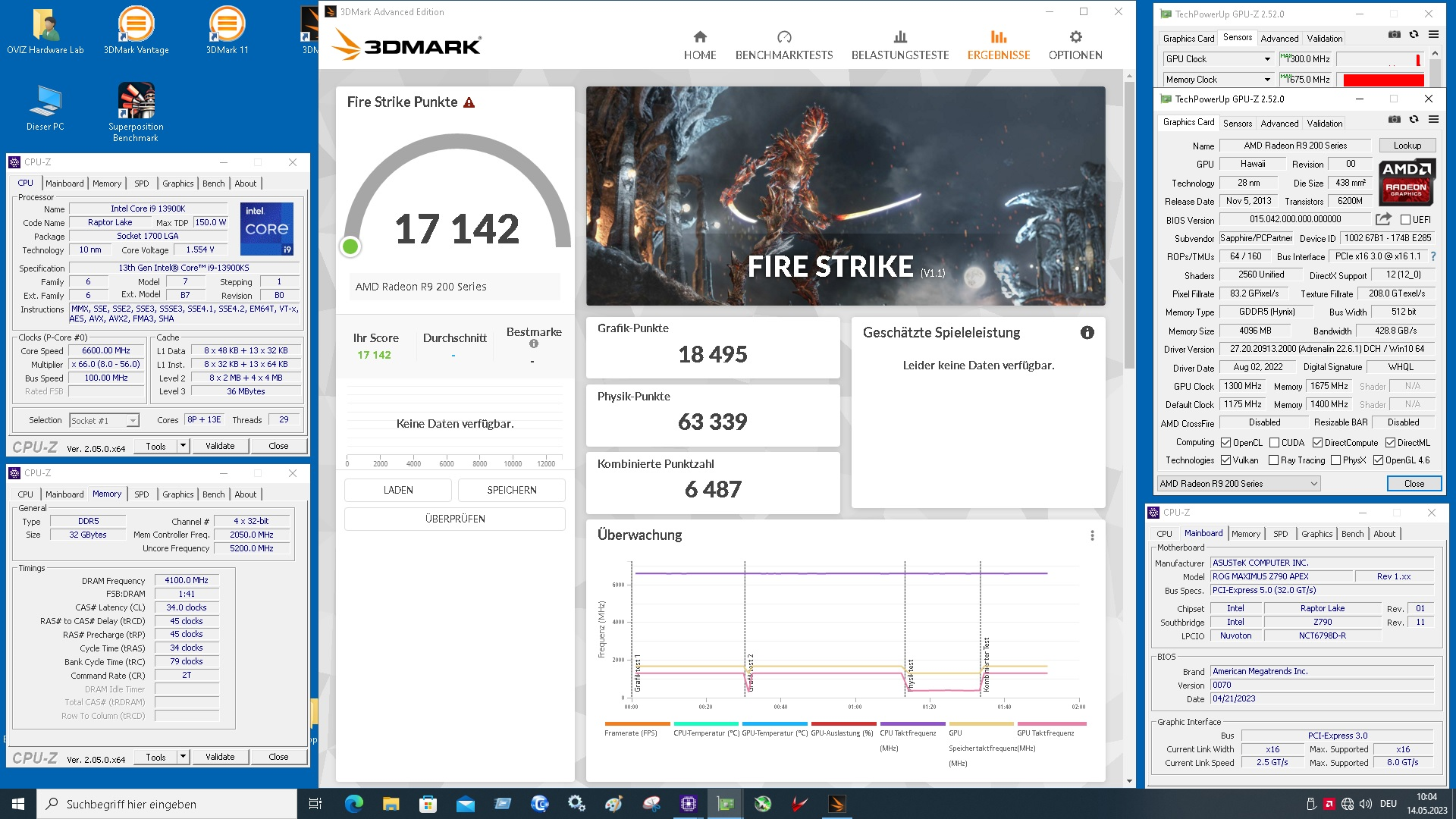Open the hamburger menu in the front GPU-Z window
Viewport: 1456px width, 819px height.
1433,120
